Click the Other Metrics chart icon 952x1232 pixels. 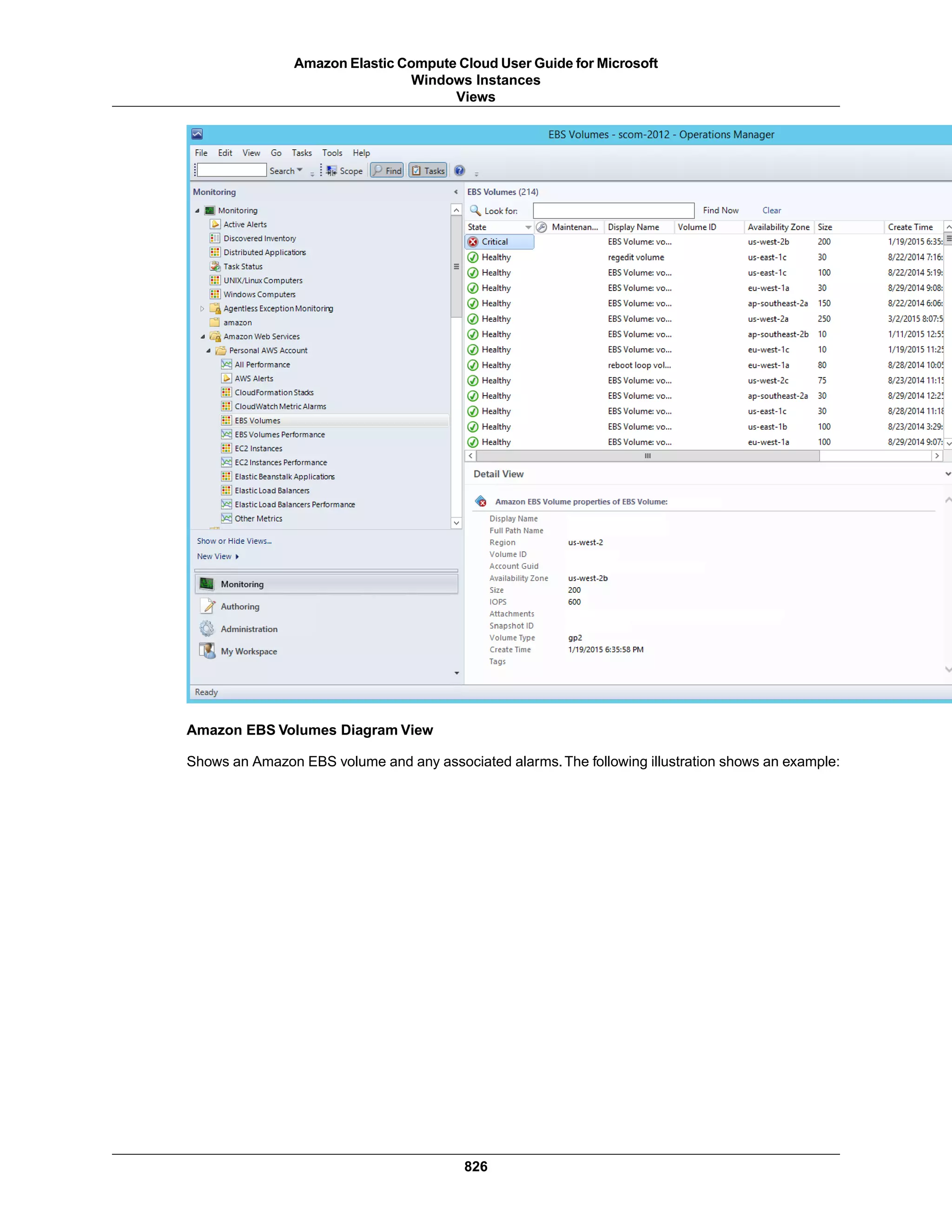point(226,518)
